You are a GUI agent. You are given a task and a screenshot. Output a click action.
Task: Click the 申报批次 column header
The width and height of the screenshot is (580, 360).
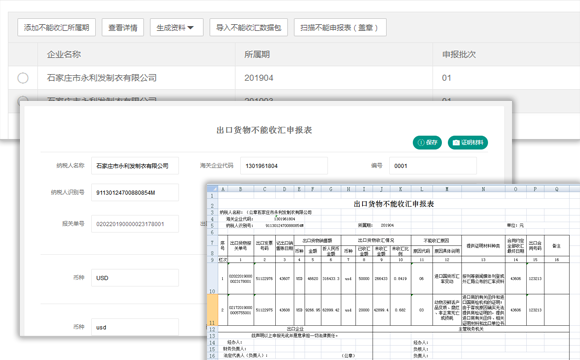[x=459, y=54]
